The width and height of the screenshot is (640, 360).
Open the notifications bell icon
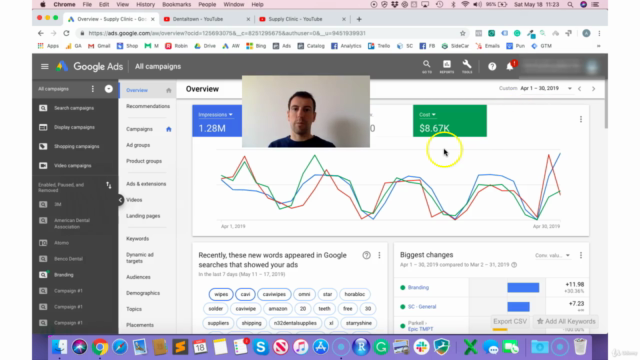click(510, 67)
